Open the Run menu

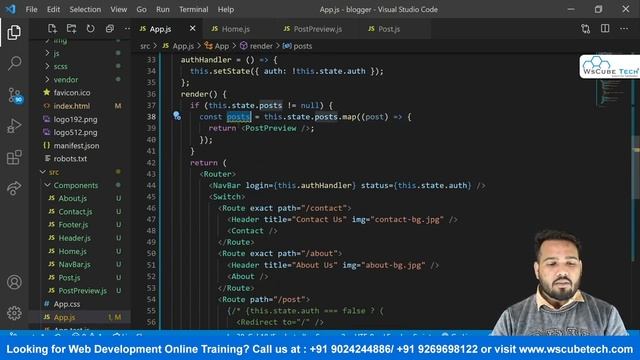[x=162, y=9]
